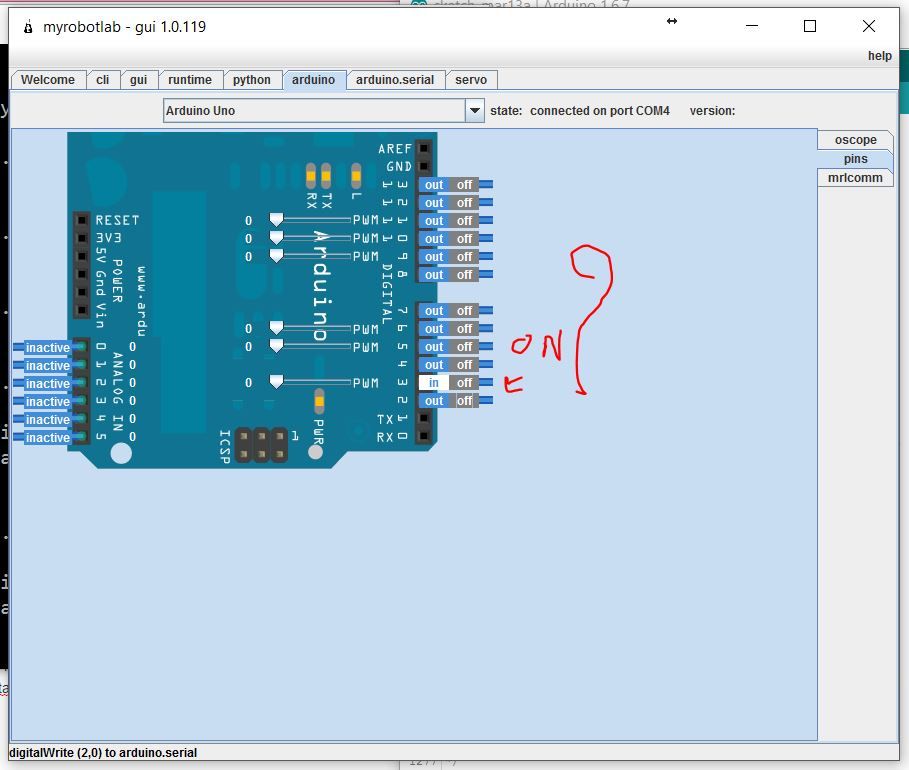The image size is (909, 770).
Task: Minimize the myrobotlab window
Action: (x=752, y=26)
